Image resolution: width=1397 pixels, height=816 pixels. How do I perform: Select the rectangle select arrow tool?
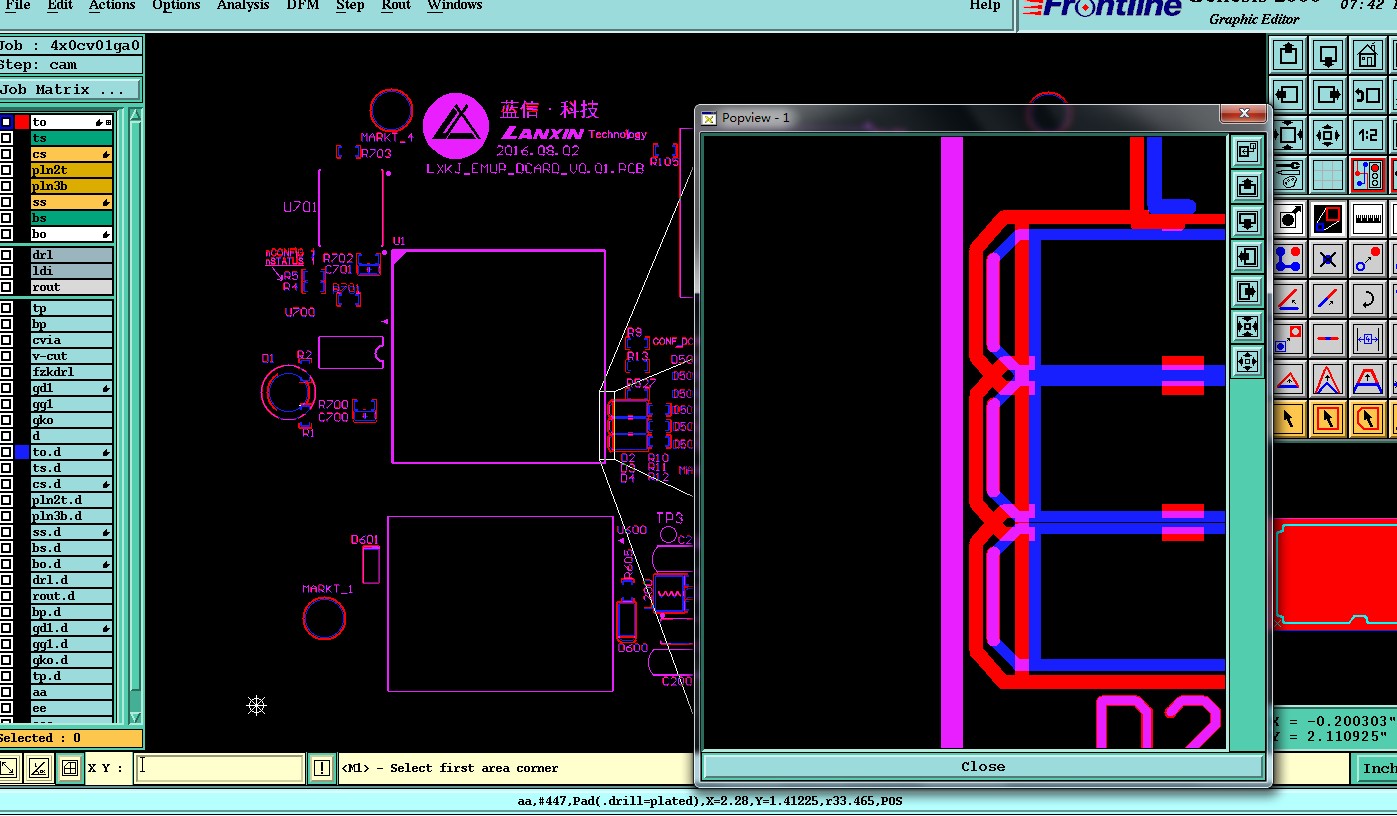[1328, 418]
